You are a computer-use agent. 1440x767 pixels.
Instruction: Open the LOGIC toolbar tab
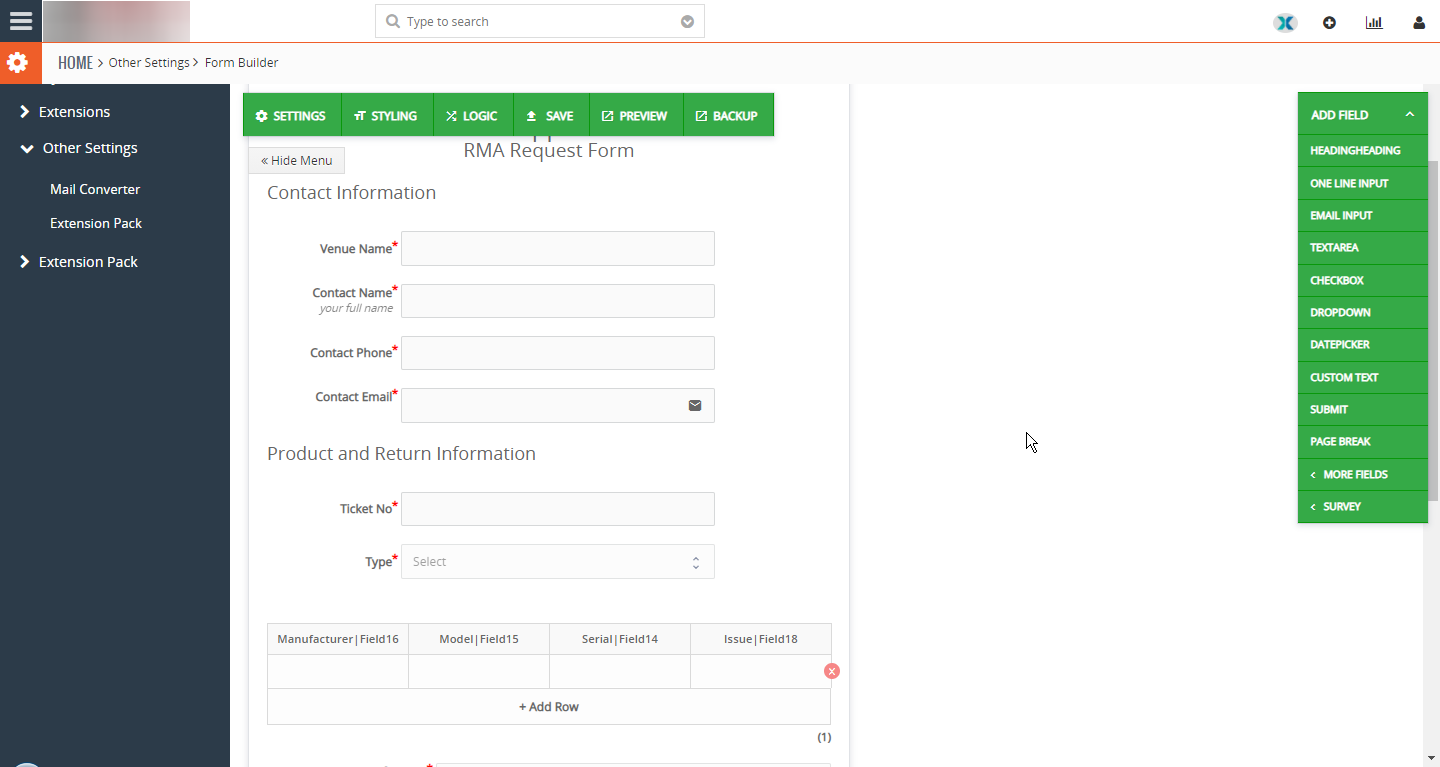[x=472, y=115]
